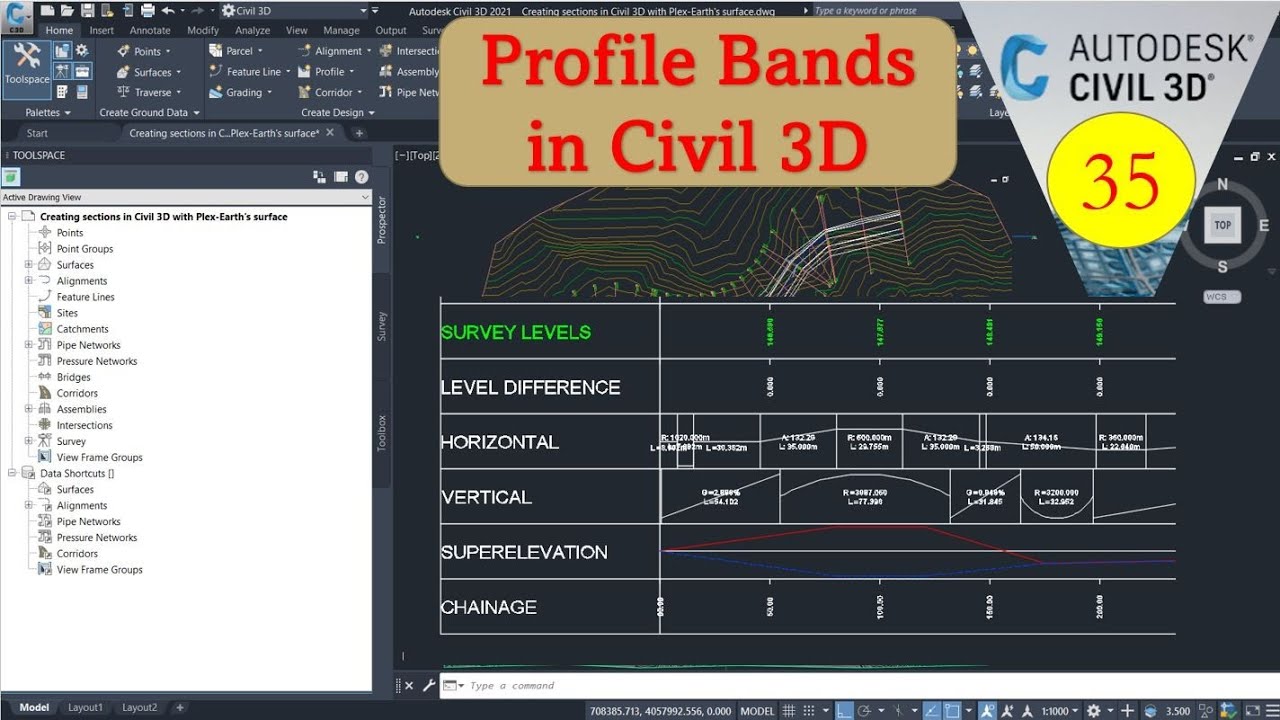Image resolution: width=1280 pixels, height=720 pixels.
Task: Click the green master view icon in Toolspace
Action: tap(11, 177)
